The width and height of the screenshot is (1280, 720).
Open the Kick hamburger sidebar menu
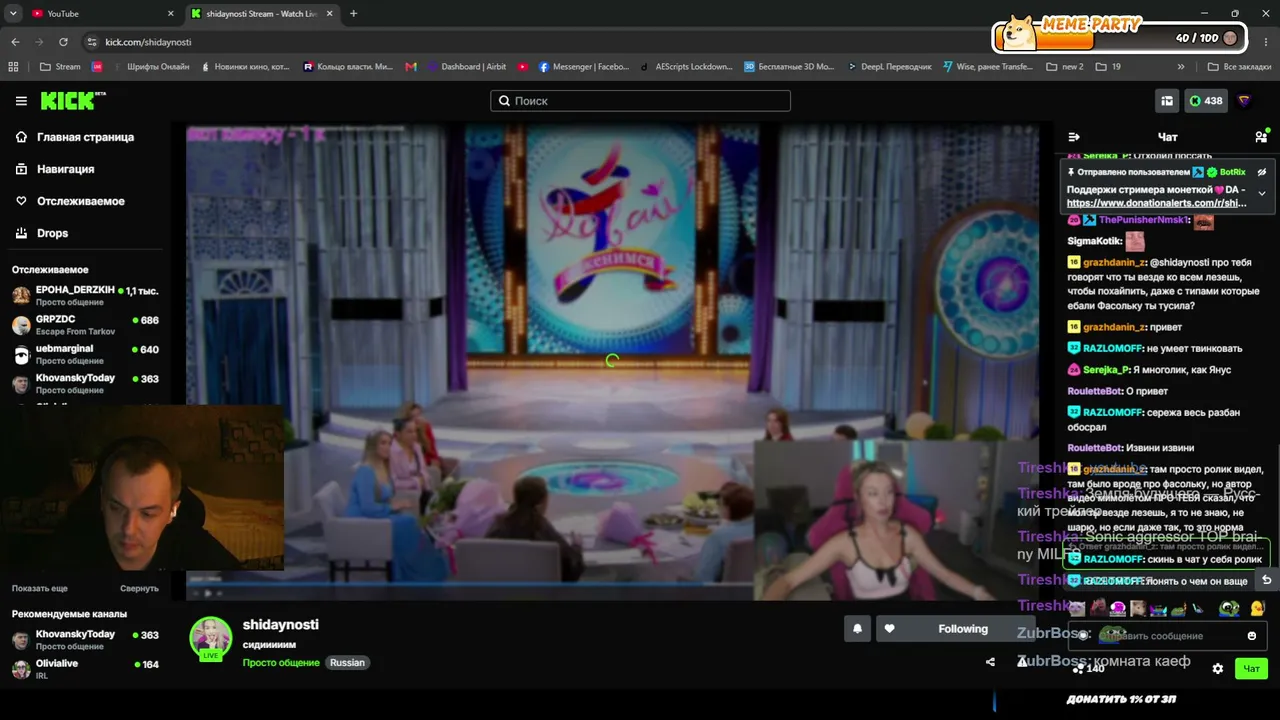click(x=21, y=101)
